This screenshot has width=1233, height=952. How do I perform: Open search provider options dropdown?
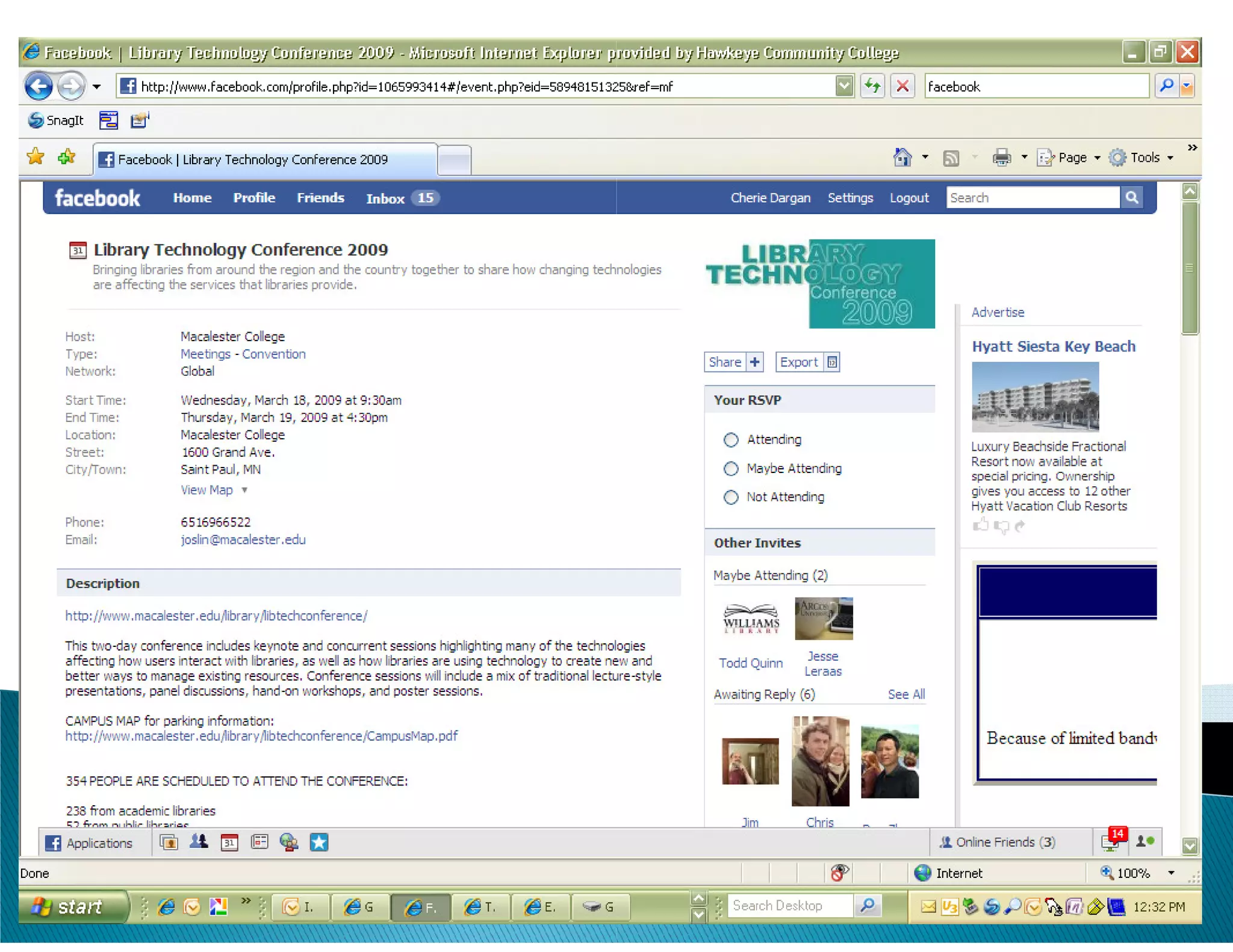point(1187,86)
